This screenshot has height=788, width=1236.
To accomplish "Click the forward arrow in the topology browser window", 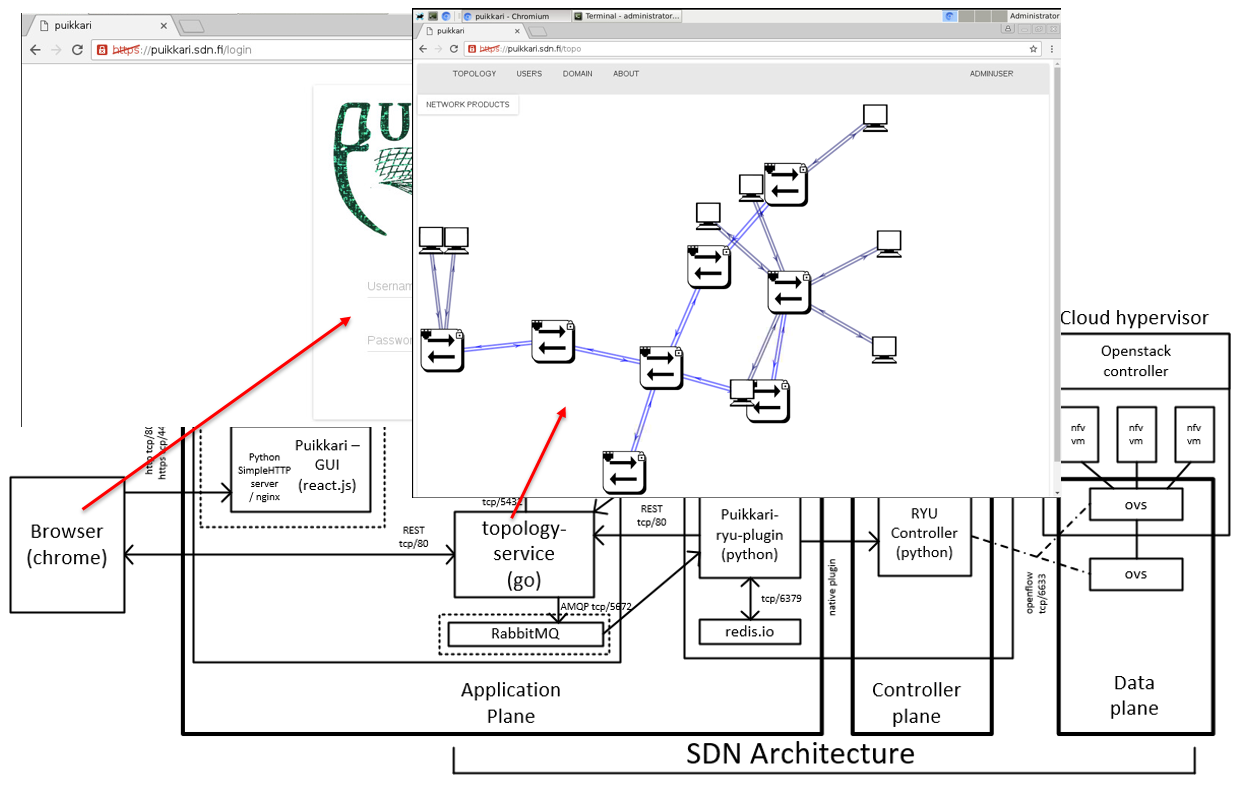I will click(x=439, y=48).
